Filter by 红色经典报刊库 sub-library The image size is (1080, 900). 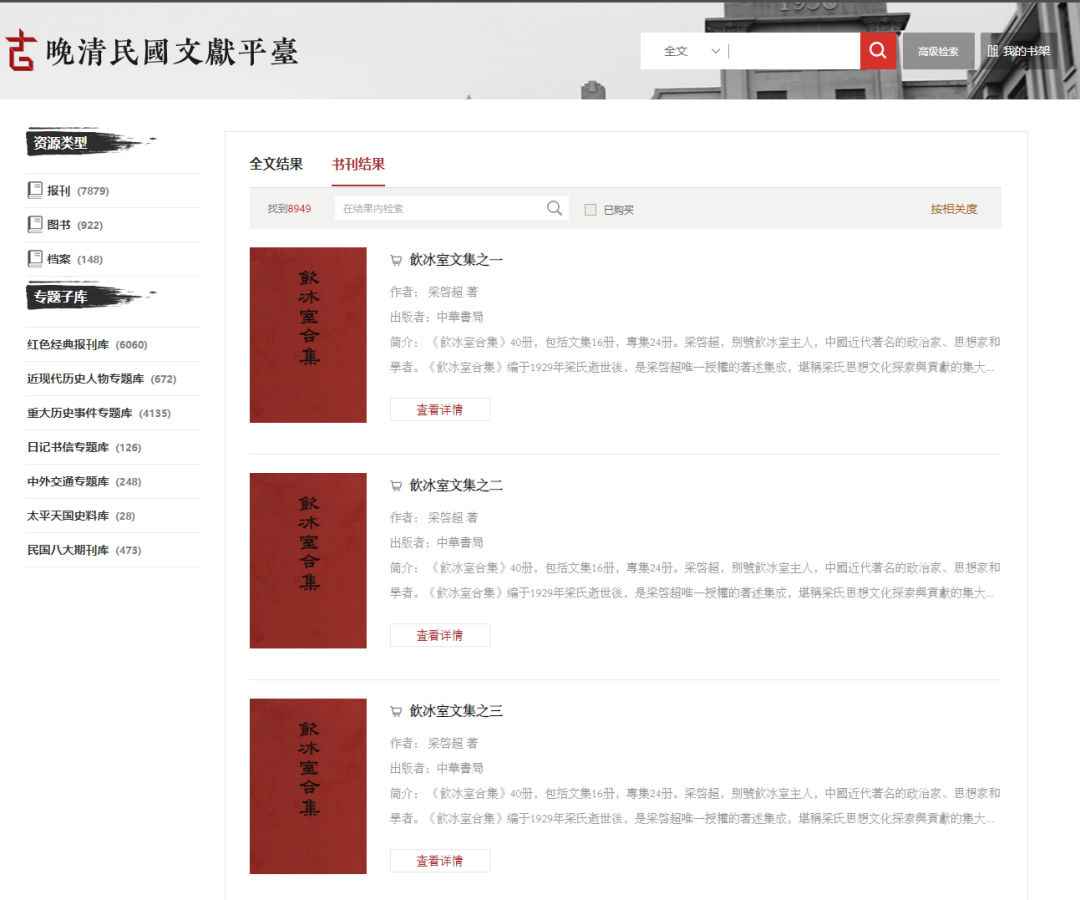(x=68, y=345)
